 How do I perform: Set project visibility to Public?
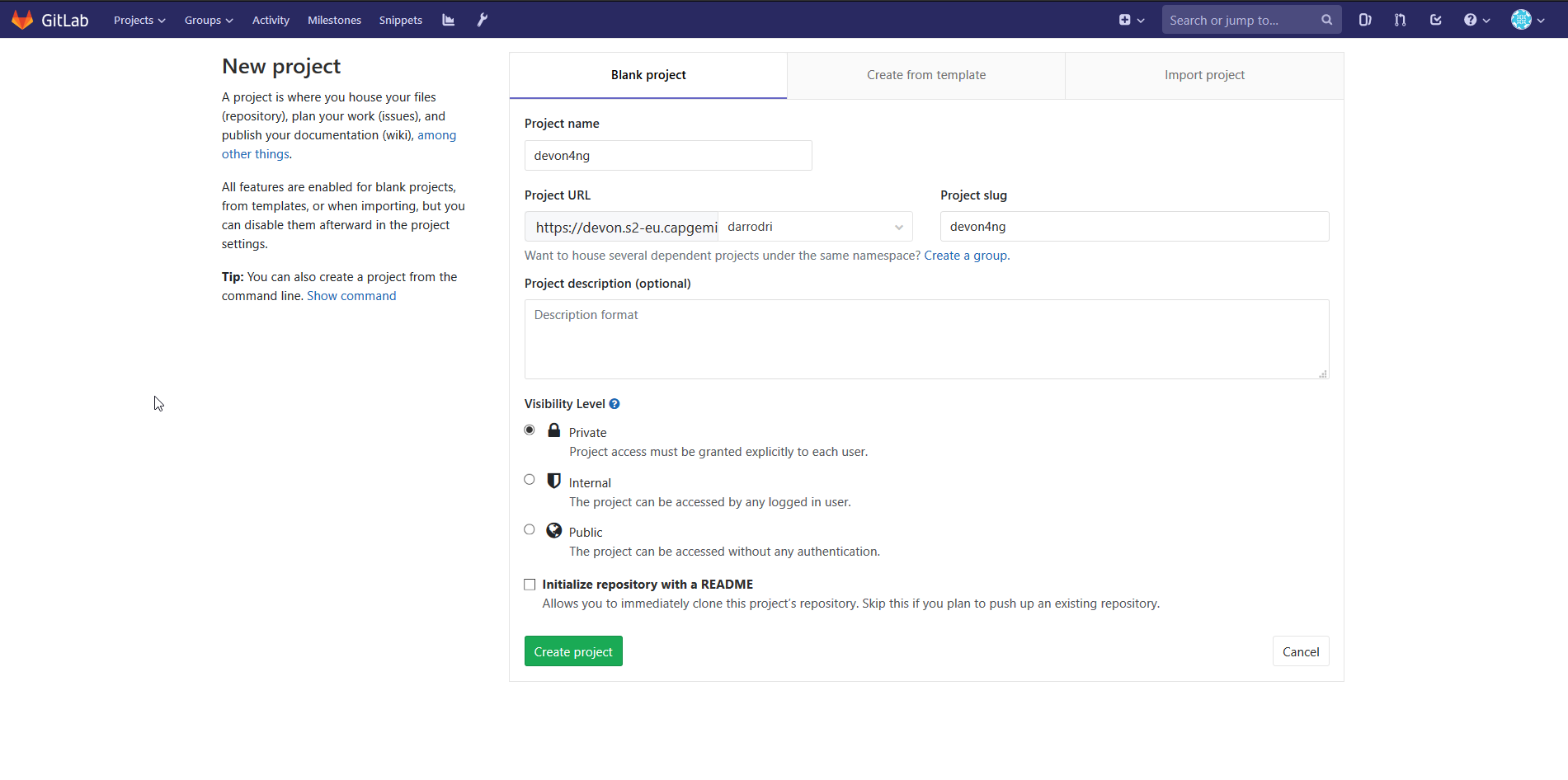(529, 529)
